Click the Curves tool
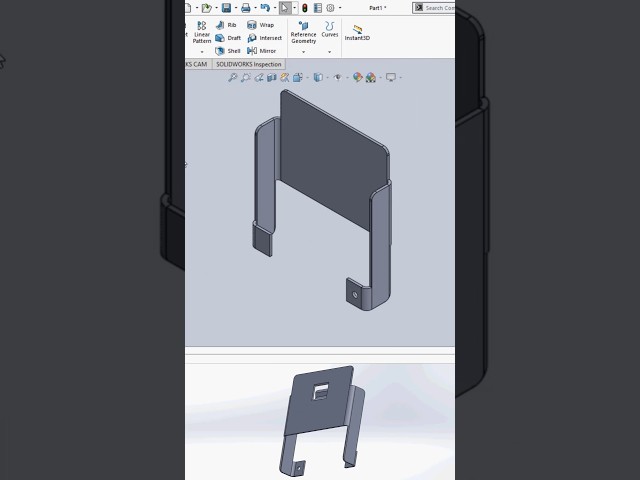Screen dimensions: 640x480 [329, 29]
